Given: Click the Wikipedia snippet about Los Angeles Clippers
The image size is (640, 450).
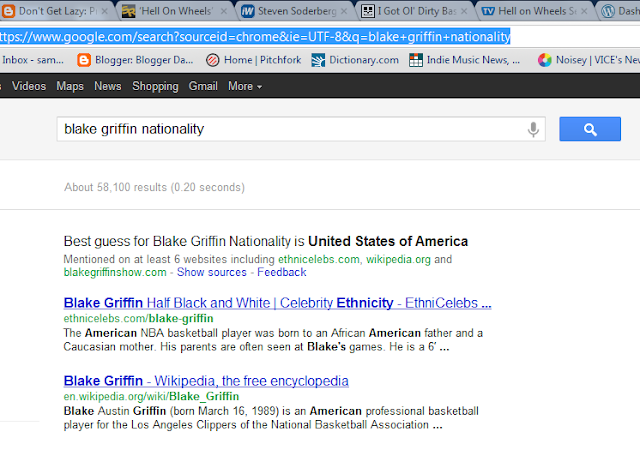Looking at the screenshot, I should click(x=271, y=418).
